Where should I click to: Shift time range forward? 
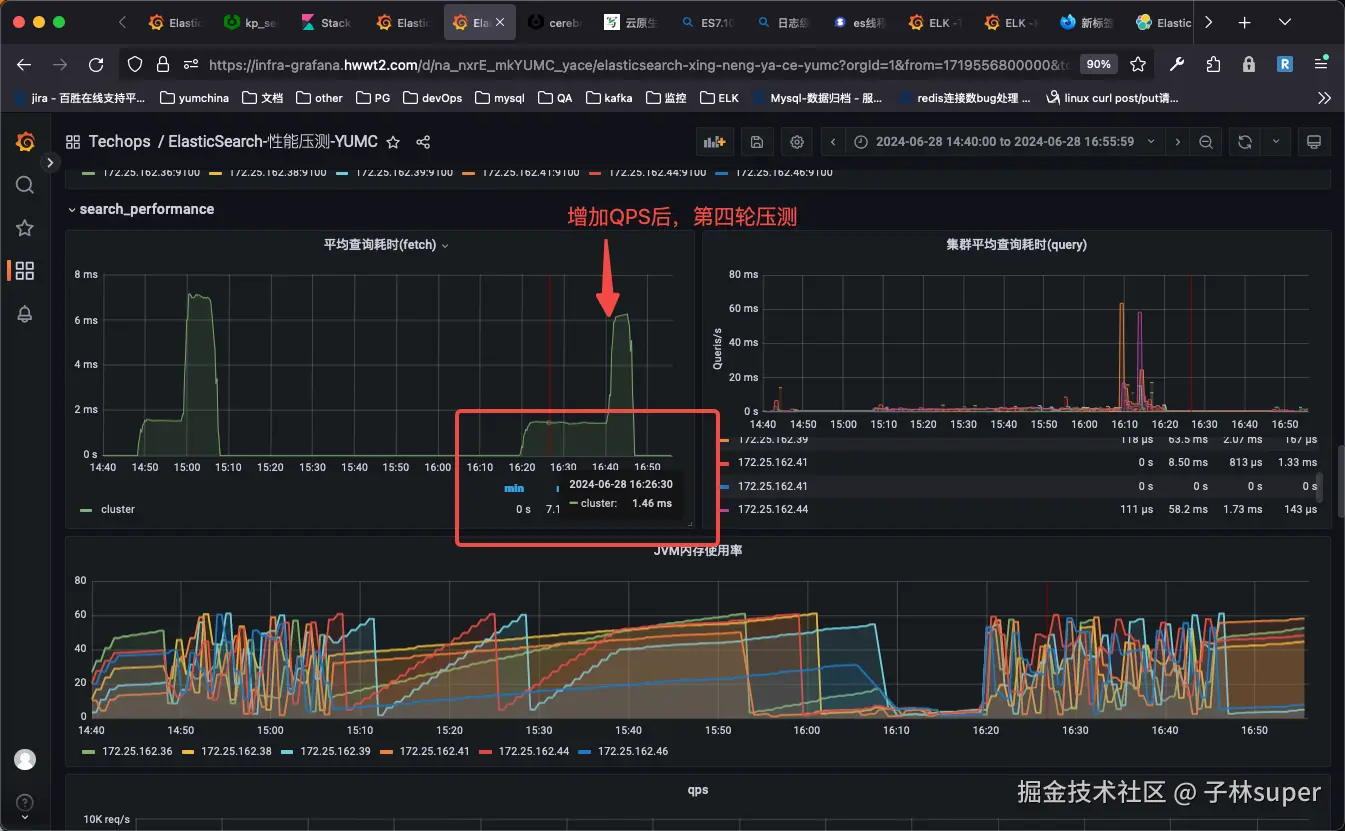click(x=1178, y=142)
